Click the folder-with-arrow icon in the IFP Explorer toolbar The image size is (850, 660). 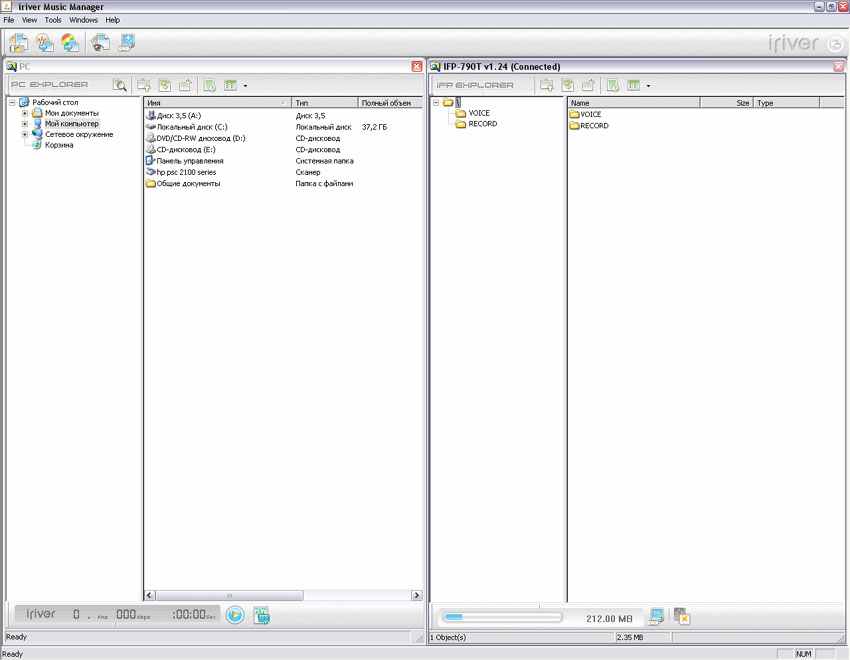pyautogui.click(x=546, y=85)
